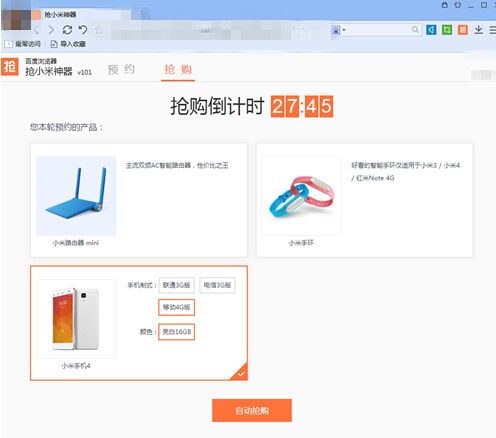Click the wristband product thumbnail
The width and height of the screenshot is (496, 438).
point(302,196)
